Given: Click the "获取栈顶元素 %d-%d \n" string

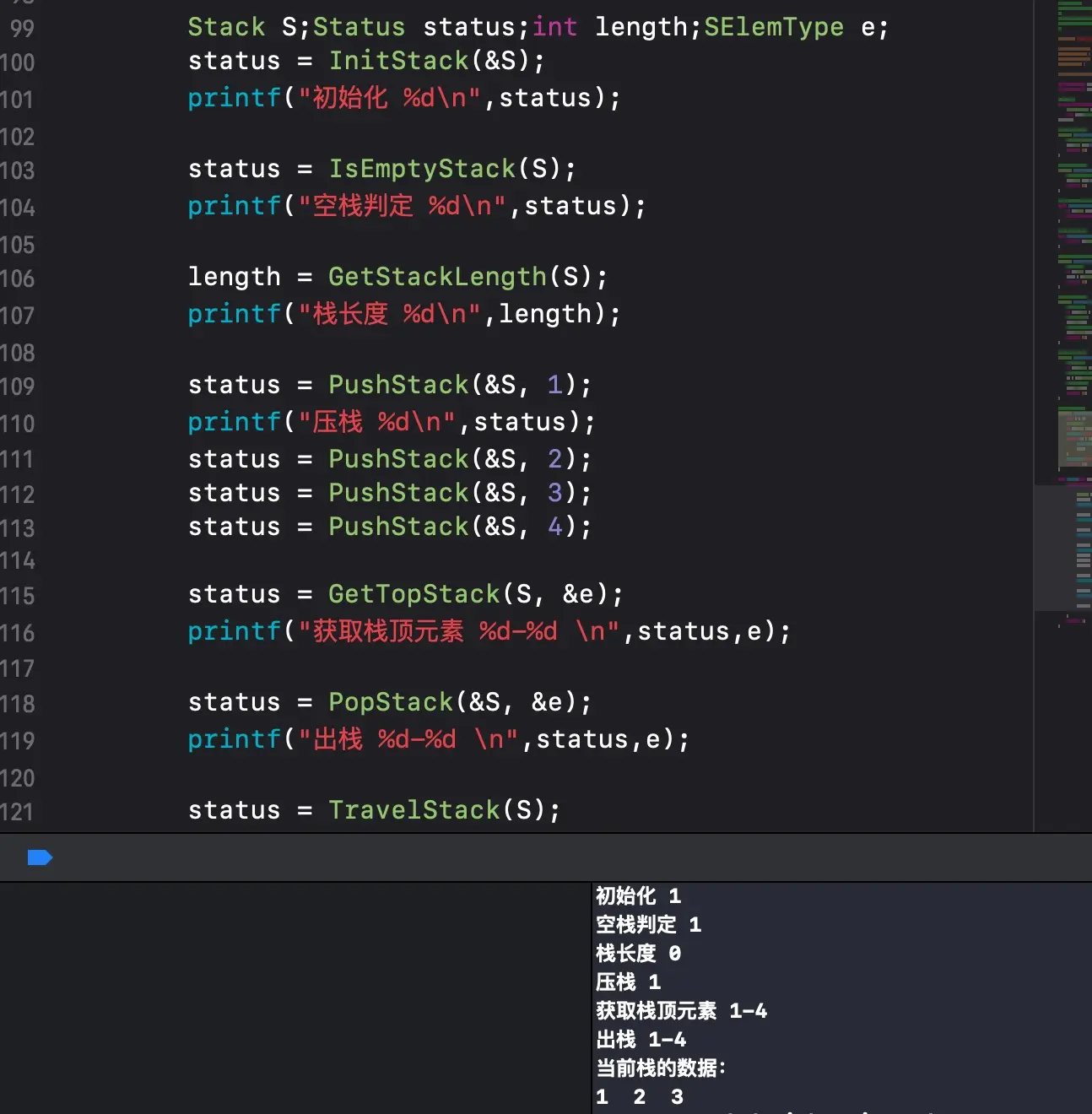Looking at the screenshot, I should pos(459,631).
